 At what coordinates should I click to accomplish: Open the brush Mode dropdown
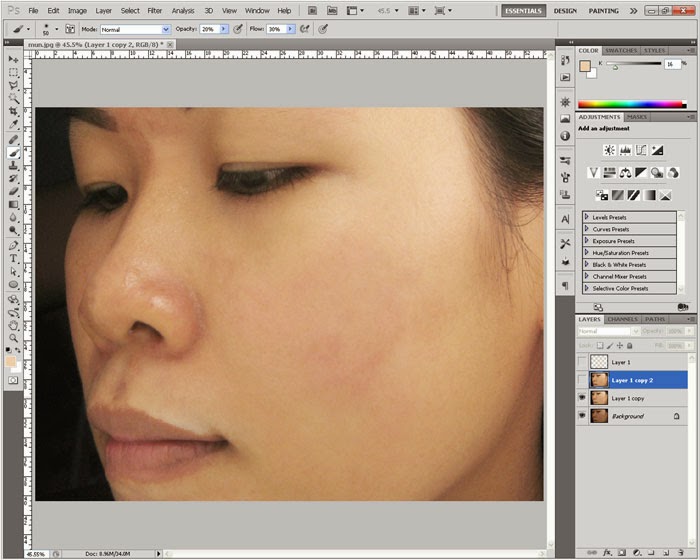click(x=135, y=29)
